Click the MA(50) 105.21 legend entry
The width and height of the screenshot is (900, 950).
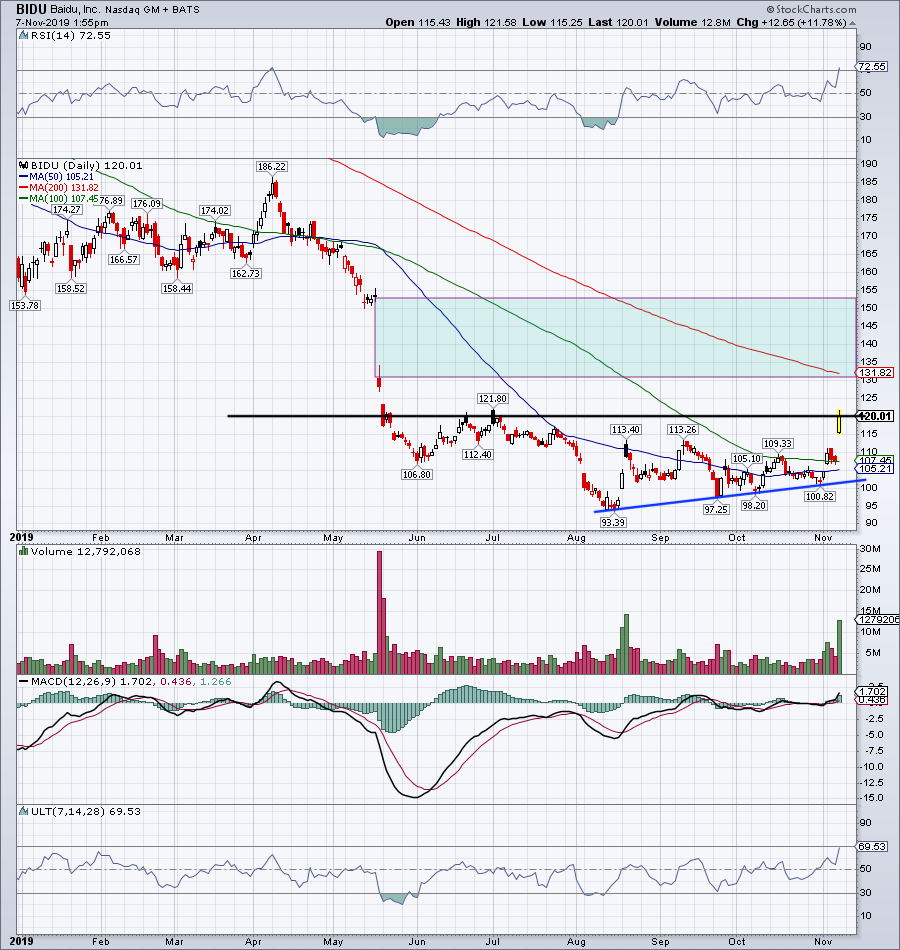tap(57, 176)
